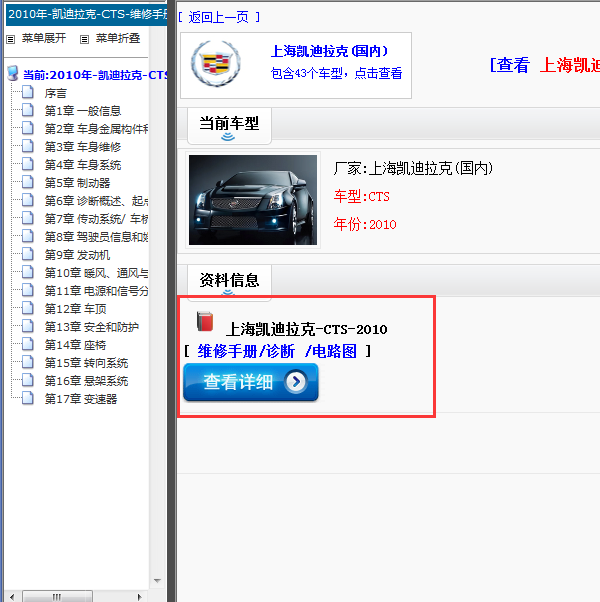Viewport: 600px width, 602px height.
Task: Click the page icon next to 第8章 驾驶员信息
Action: pos(28,236)
